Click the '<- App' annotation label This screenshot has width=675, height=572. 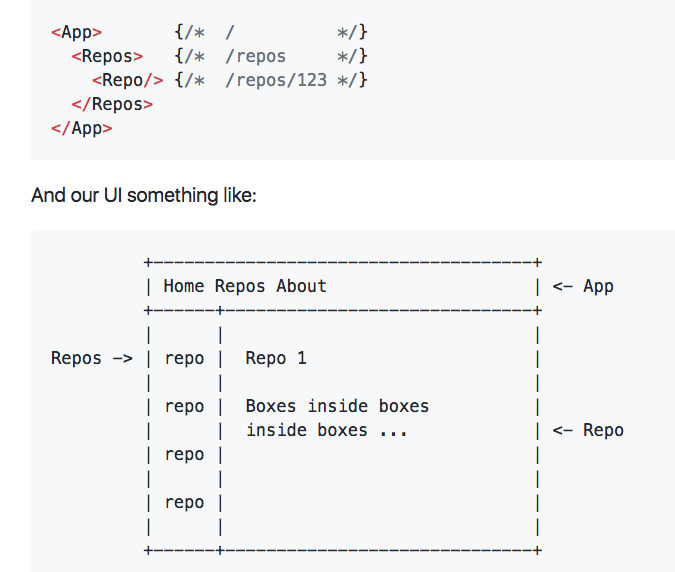tap(583, 286)
